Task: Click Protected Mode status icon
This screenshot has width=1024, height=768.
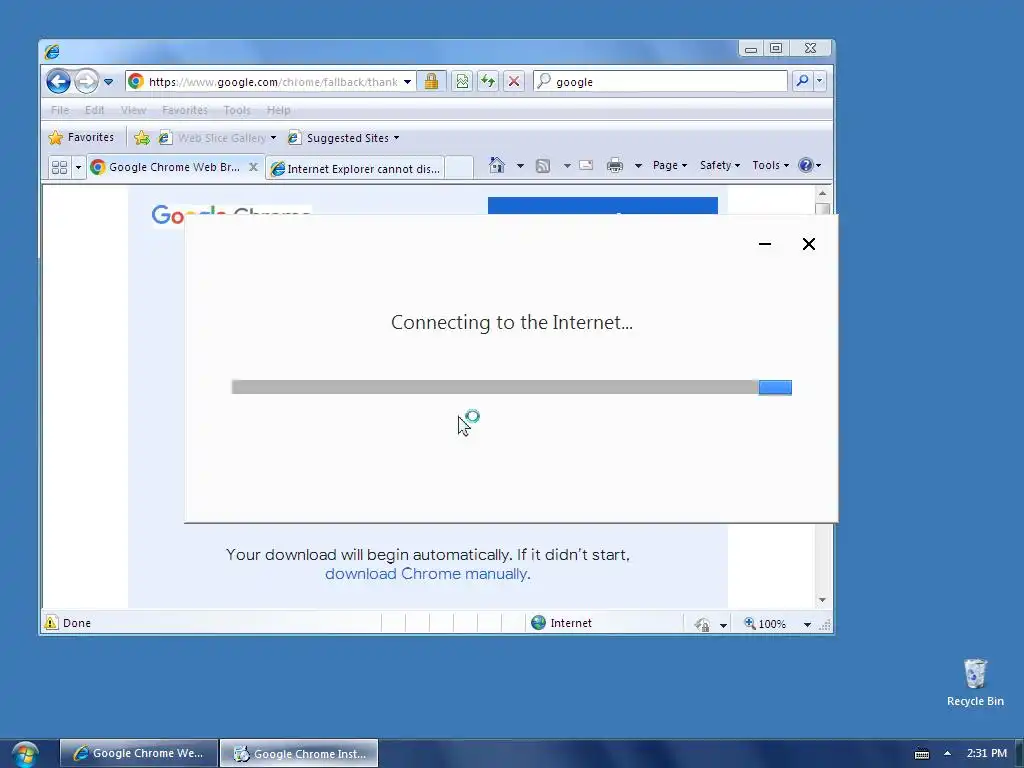Action: coord(703,625)
